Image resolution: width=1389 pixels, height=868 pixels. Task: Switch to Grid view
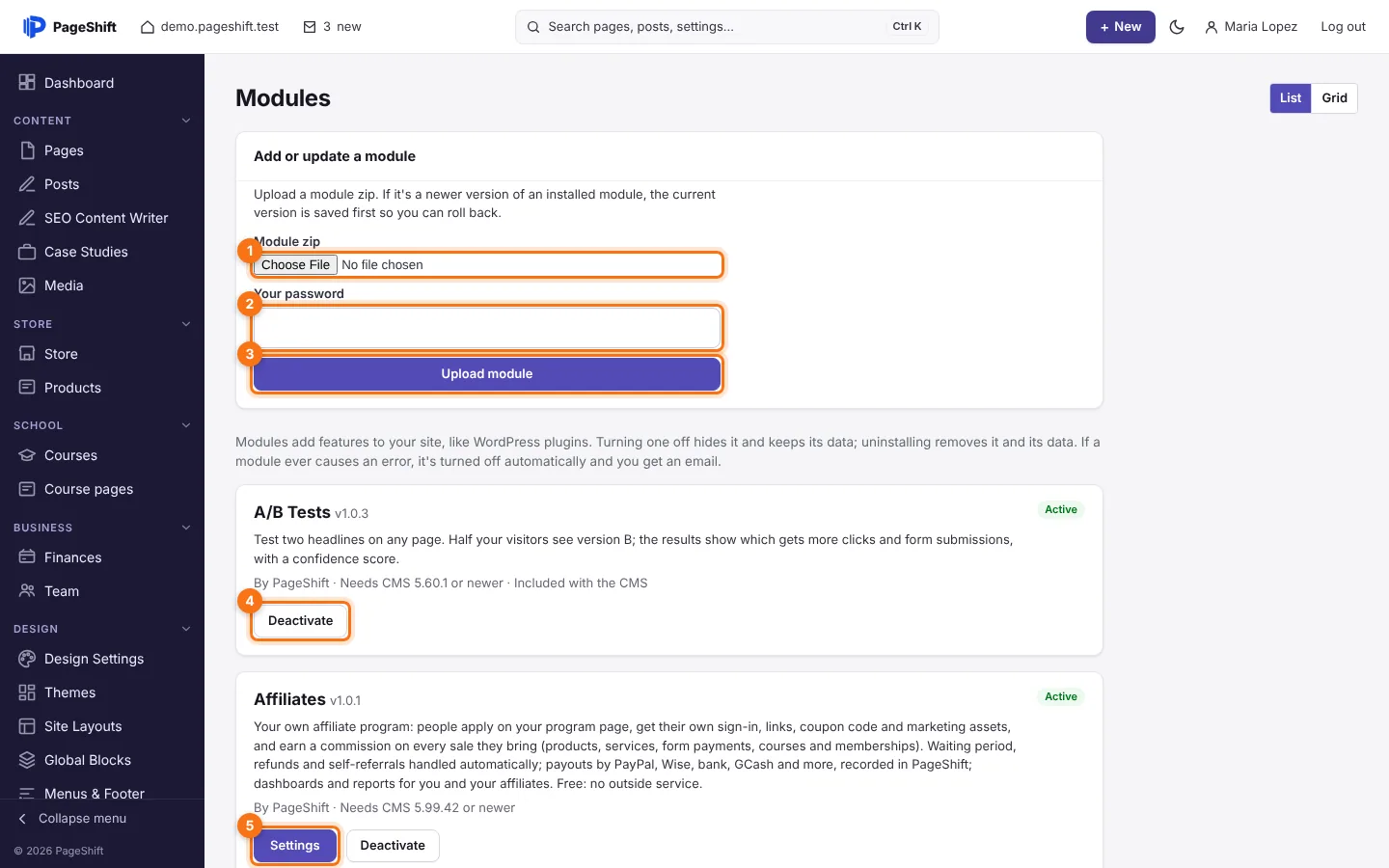1334,98
